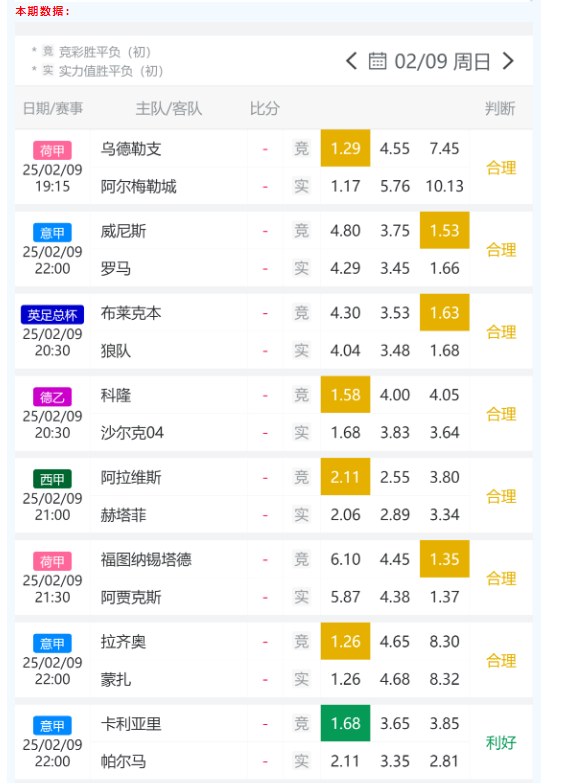Go to next date with right chevron
Screen dimensions: 565x783
click(x=508, y=61)
